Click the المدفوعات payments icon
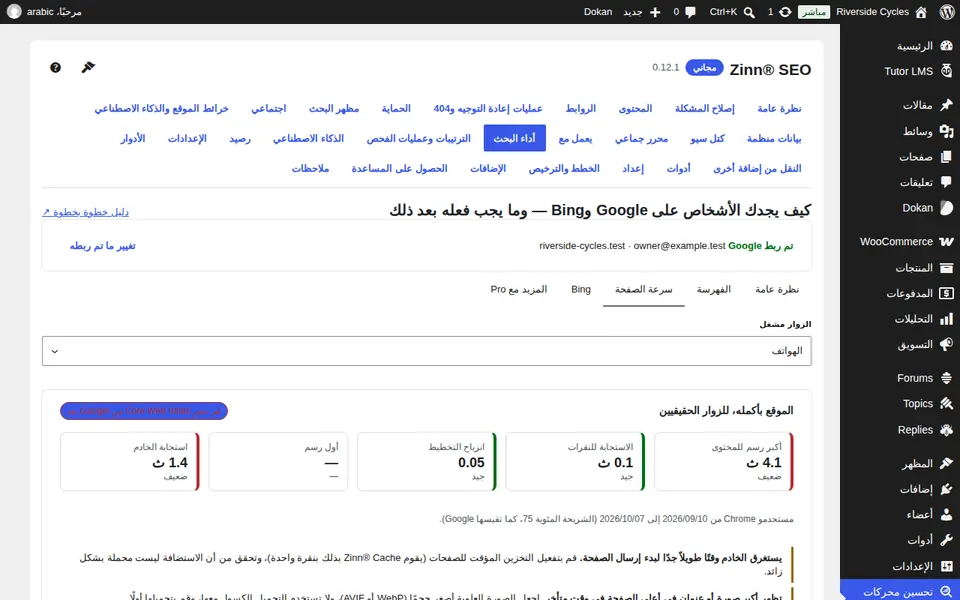 pos(947,293)
